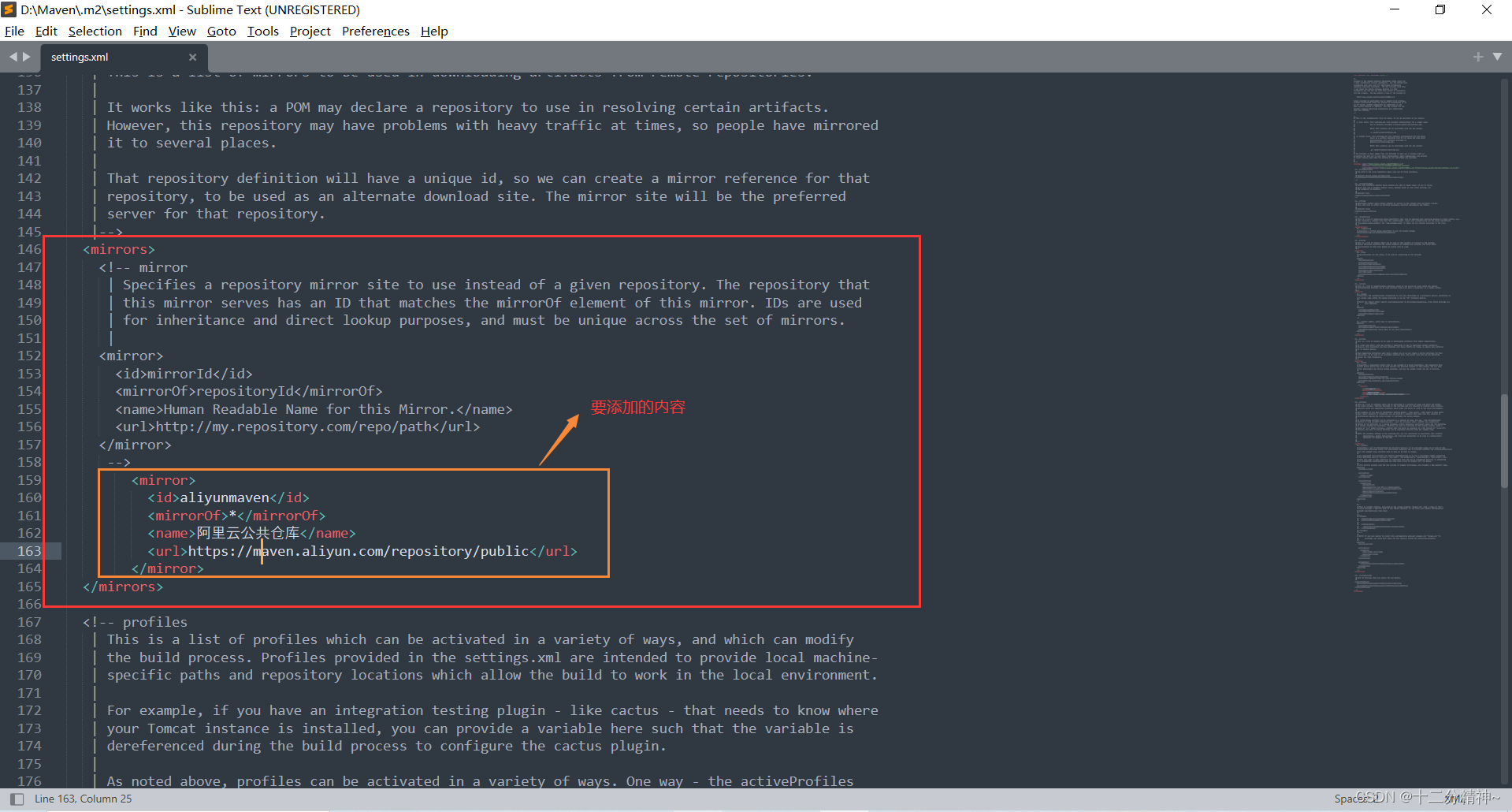Open the tab list dropdown arrow
The width and height of the screenshot is (1512, 812).
click(1497, 57)
